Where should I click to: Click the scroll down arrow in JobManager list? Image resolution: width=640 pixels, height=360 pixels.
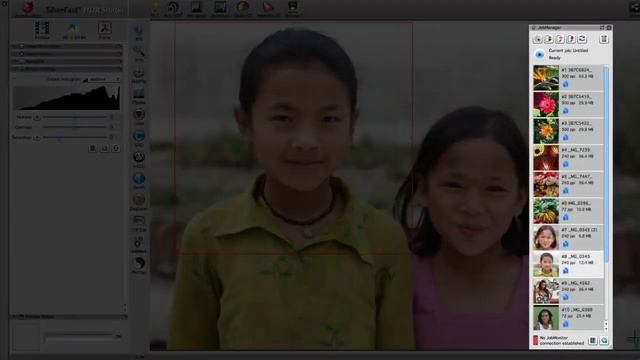click(606, 328)
